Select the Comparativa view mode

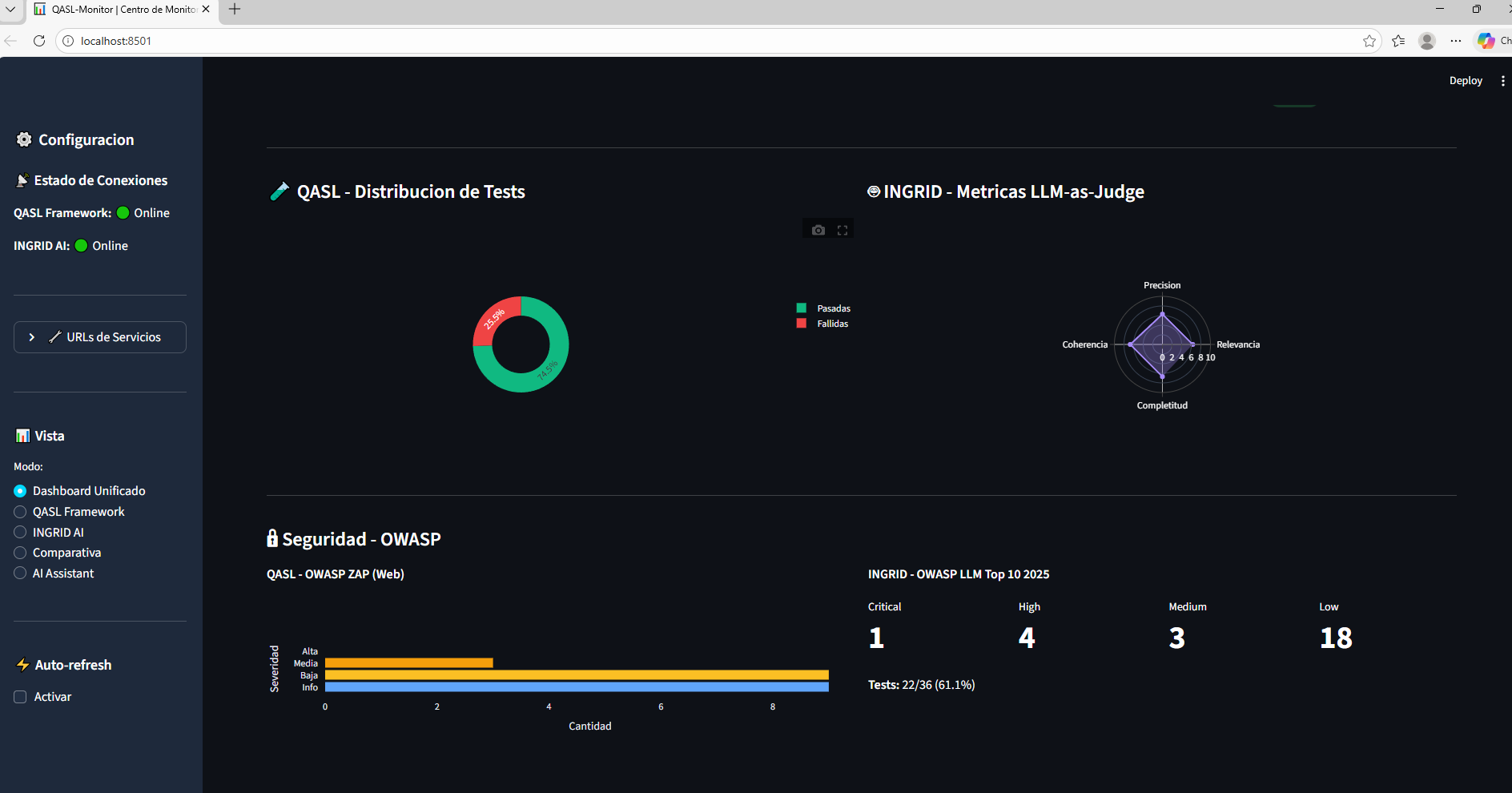18,552
